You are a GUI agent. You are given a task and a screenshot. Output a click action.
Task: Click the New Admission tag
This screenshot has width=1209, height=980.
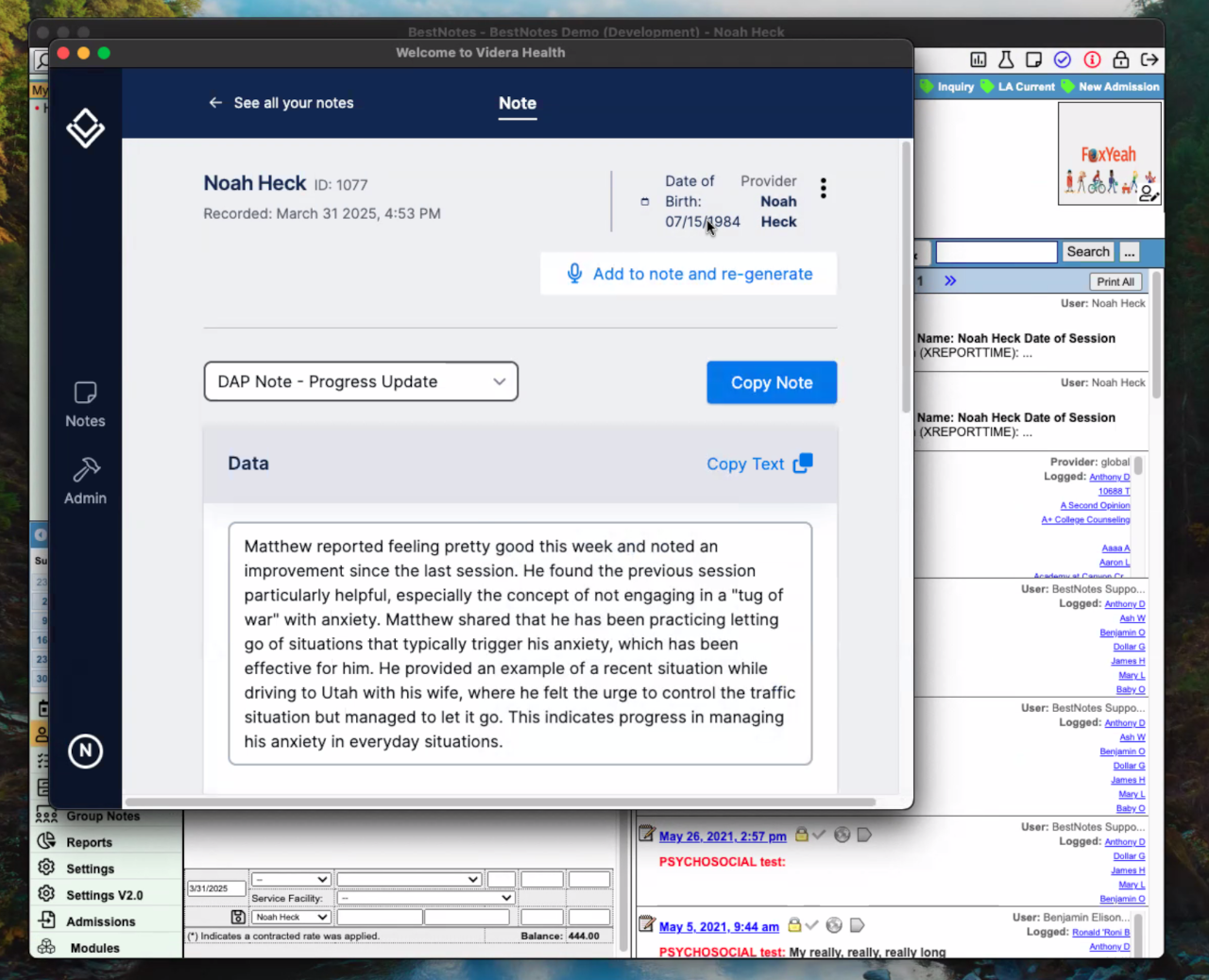point(1110,86)
